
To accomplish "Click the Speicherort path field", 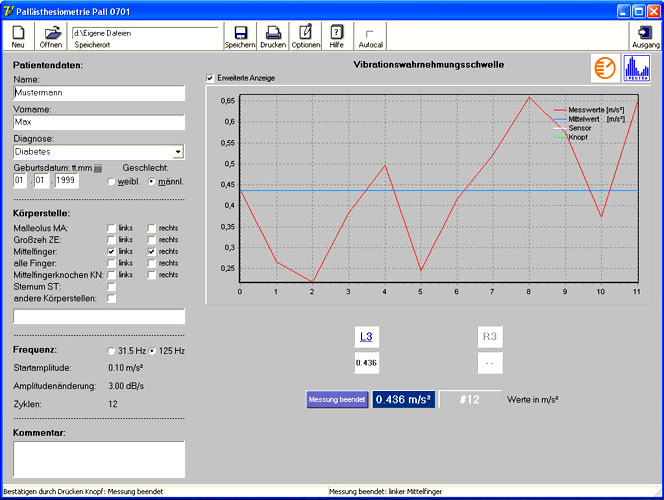I will (144, 33).
